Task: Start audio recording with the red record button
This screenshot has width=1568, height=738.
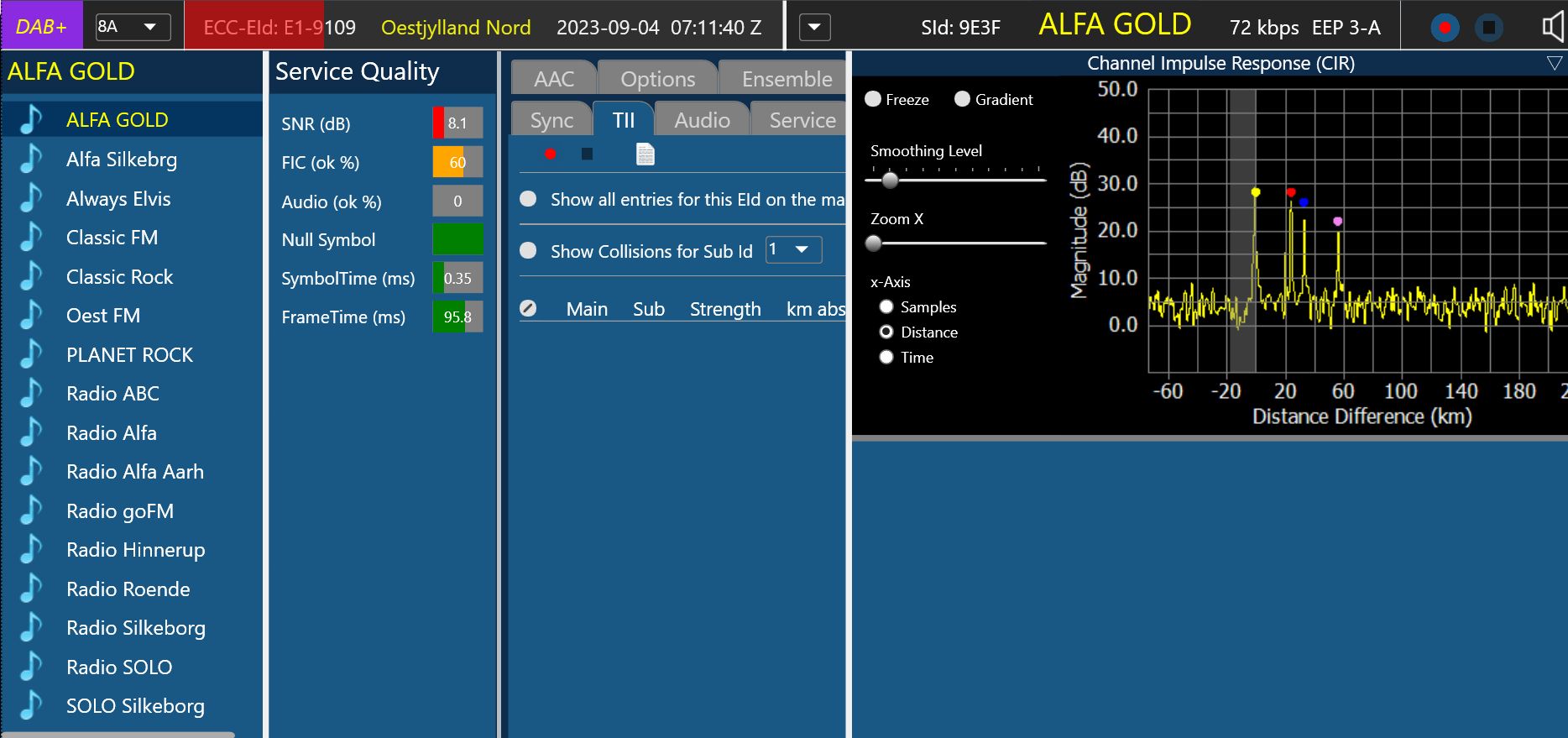Action: 1445,28
